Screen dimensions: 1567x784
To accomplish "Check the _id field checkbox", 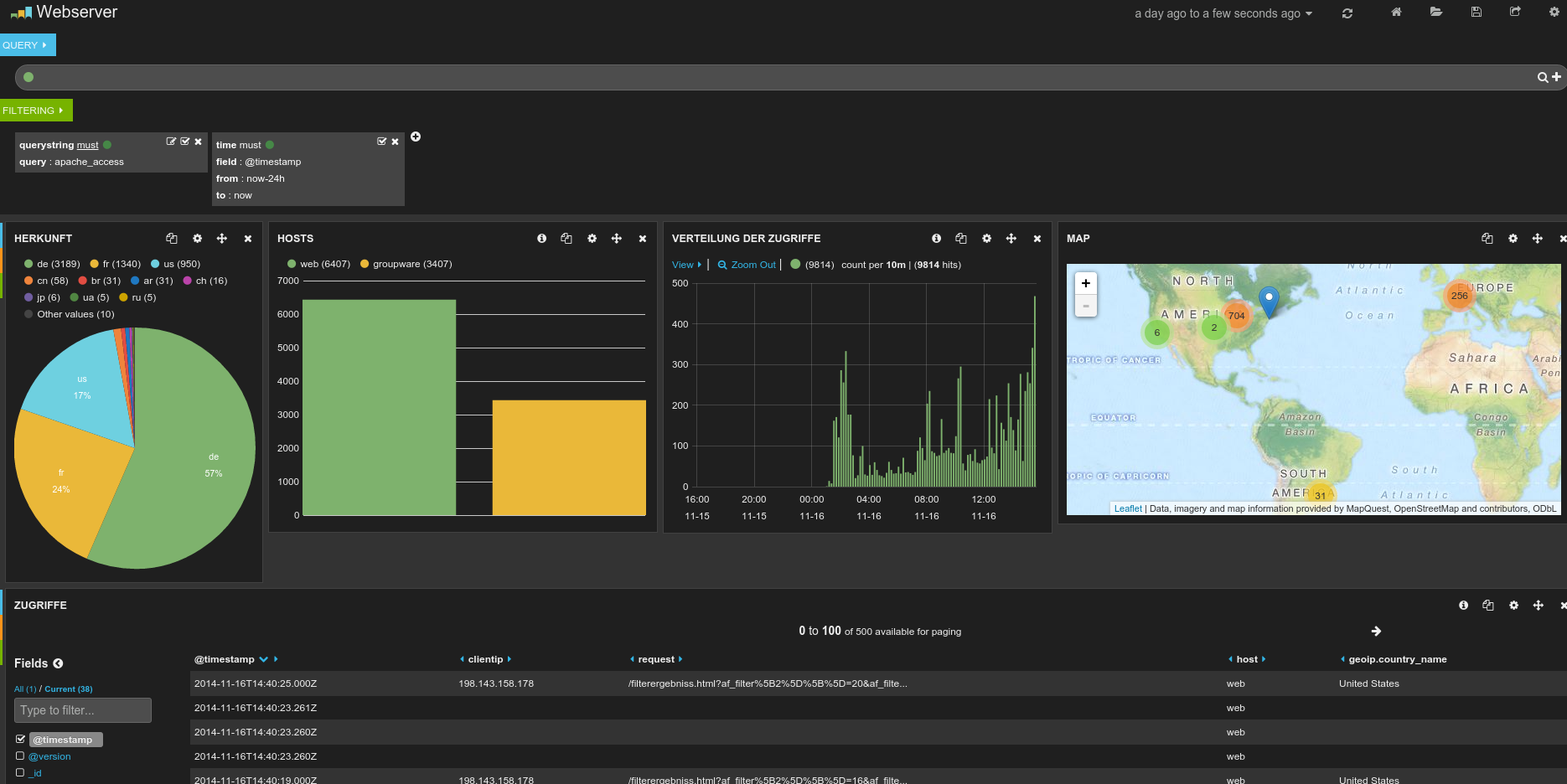I will pyautogui.click(x=20, y=772).
